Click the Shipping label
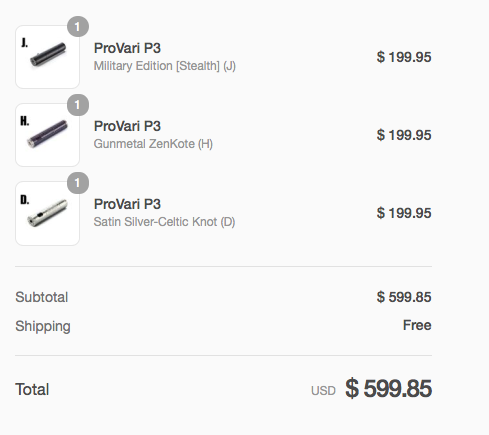489x435 pixels. point(43,326)
